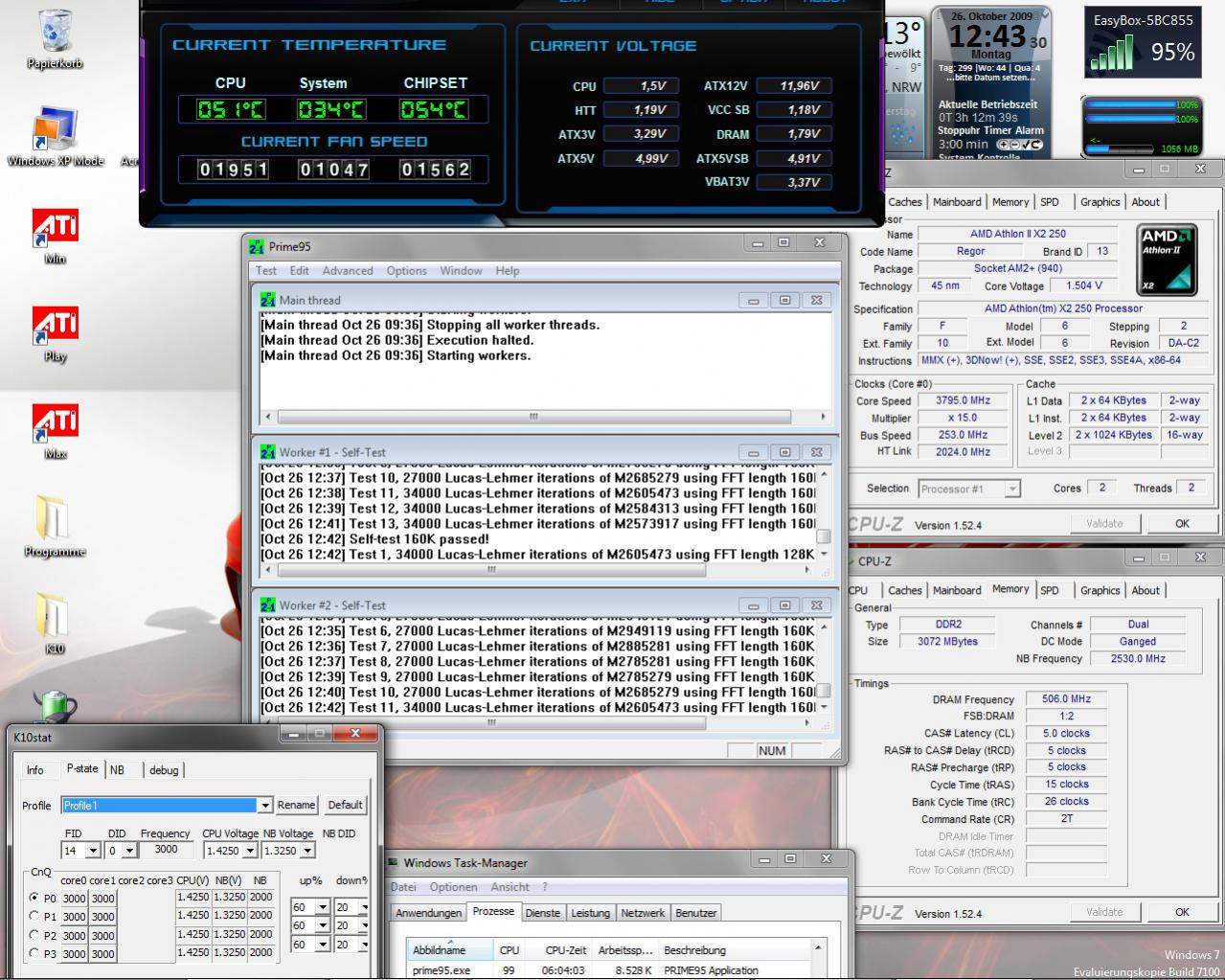This screenshot has width=1225, height=980.
Task: Open the Advanced menu in Prime95
Action: click(348, 271)
